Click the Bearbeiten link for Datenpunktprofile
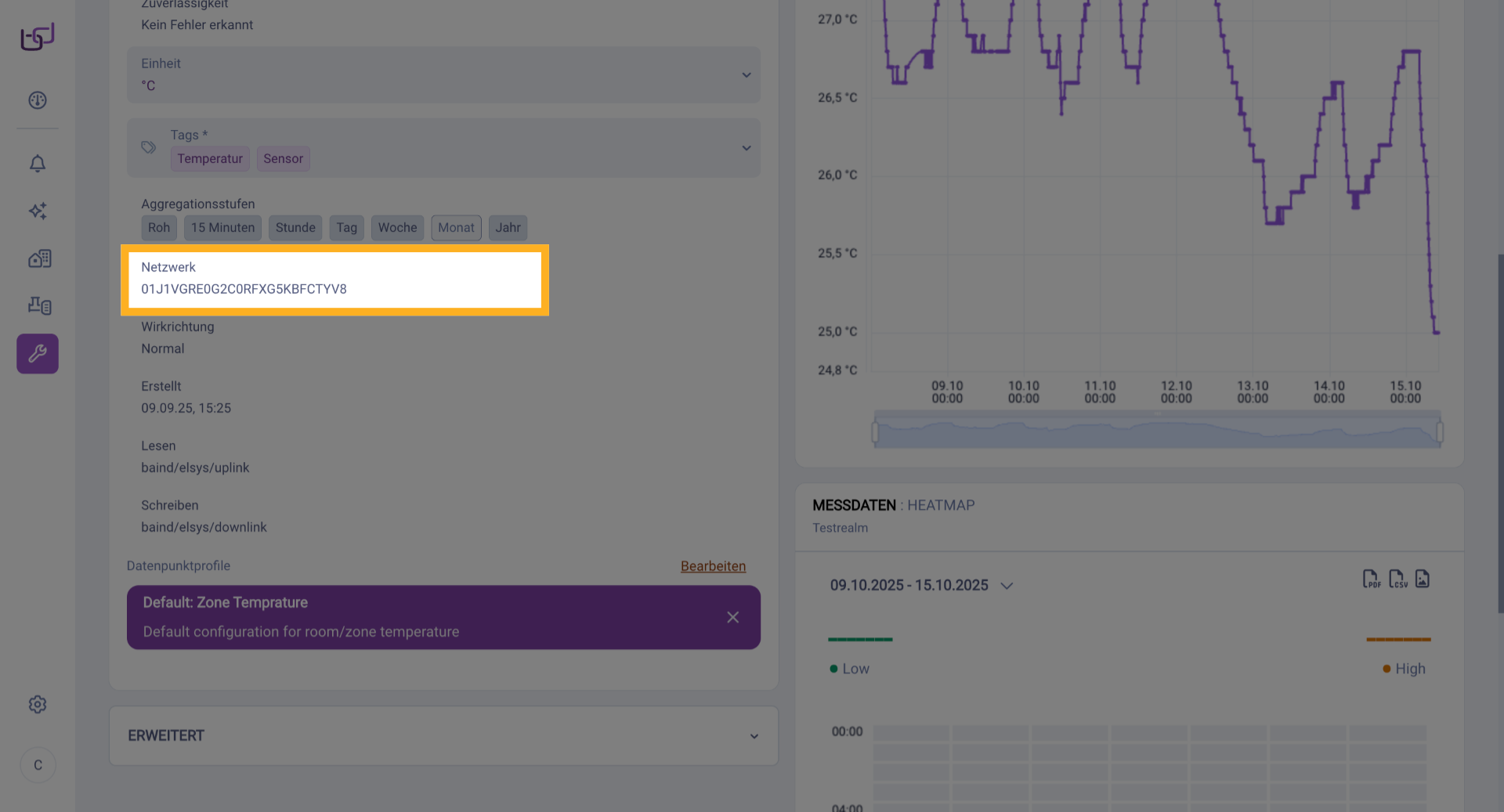 point(713,566)
